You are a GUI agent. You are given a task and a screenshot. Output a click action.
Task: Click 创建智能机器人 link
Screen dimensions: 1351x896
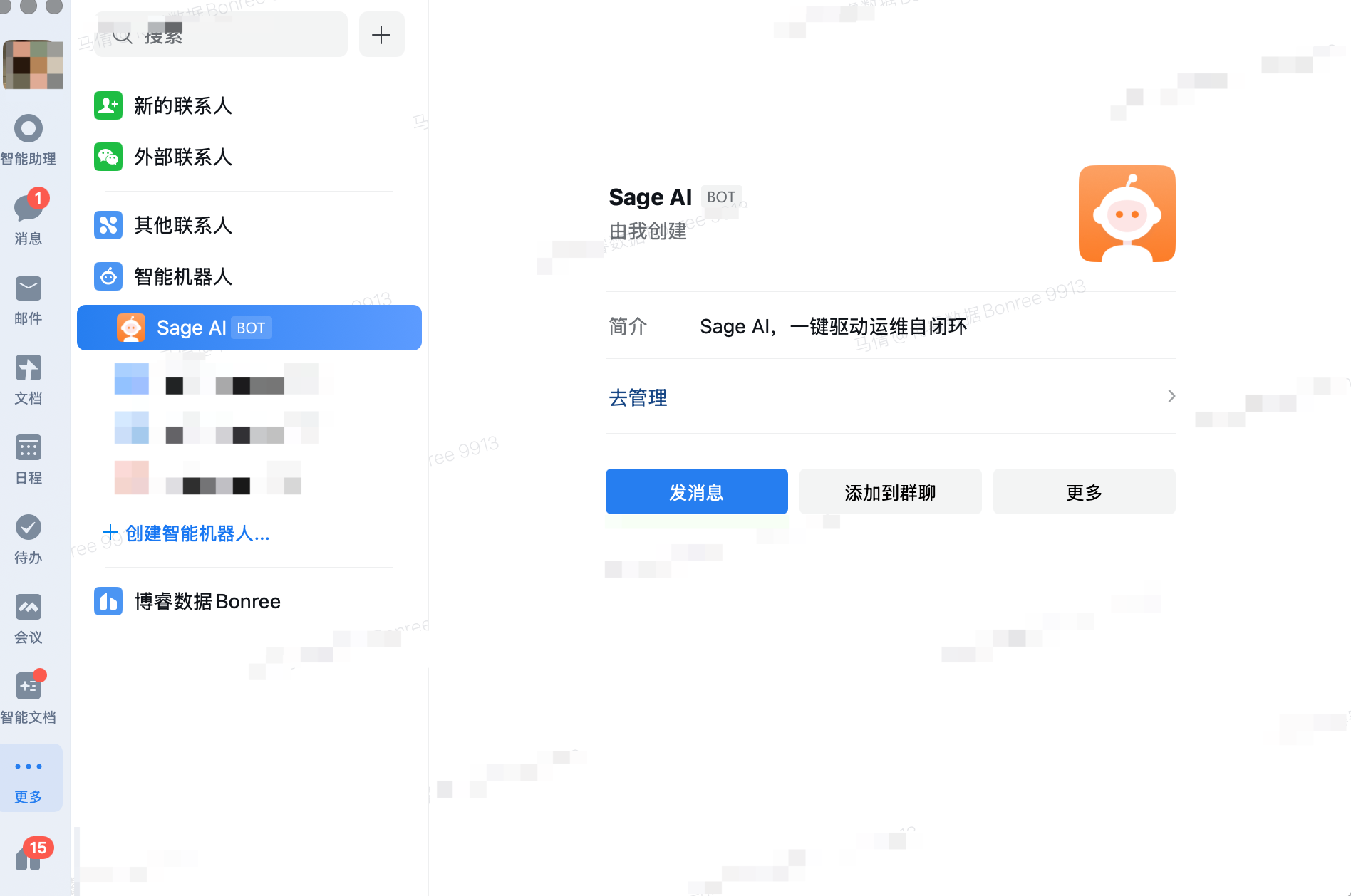coord(186,533)
